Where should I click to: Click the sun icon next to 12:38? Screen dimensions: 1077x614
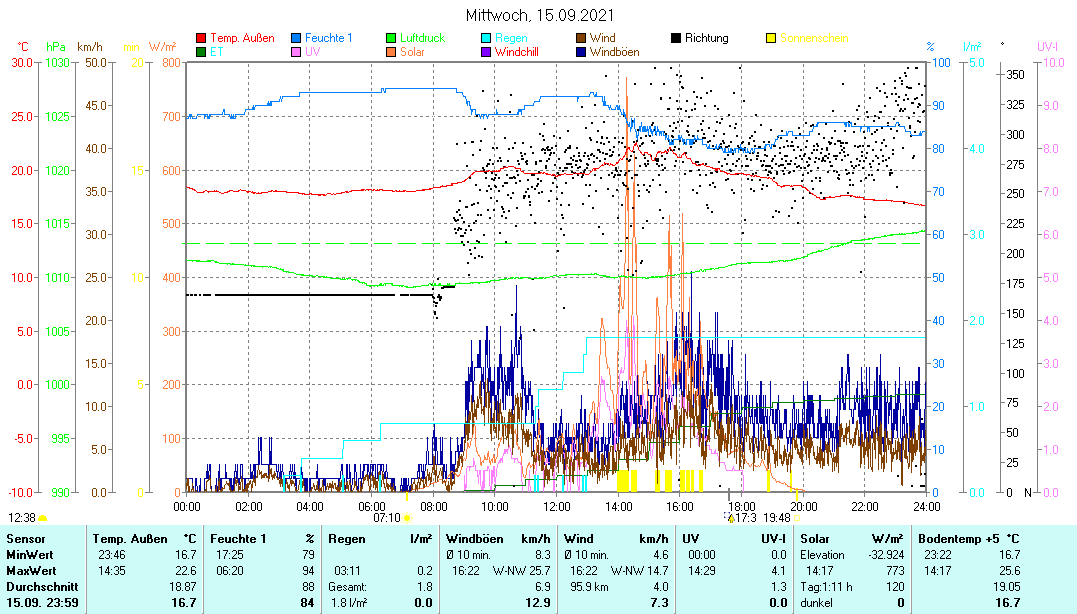click(43, 518)
